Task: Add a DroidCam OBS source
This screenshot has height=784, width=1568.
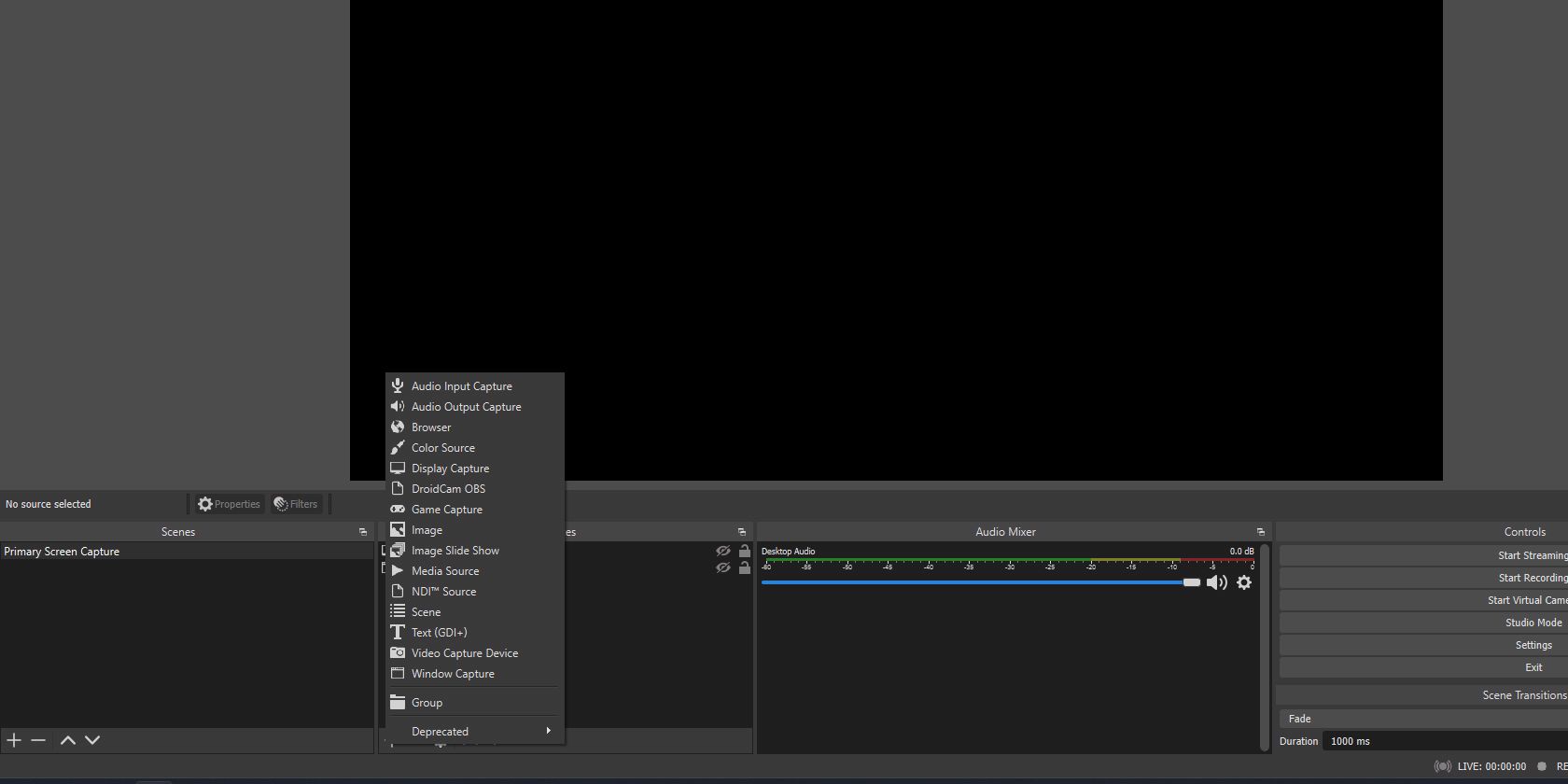Action: (475, 489)
